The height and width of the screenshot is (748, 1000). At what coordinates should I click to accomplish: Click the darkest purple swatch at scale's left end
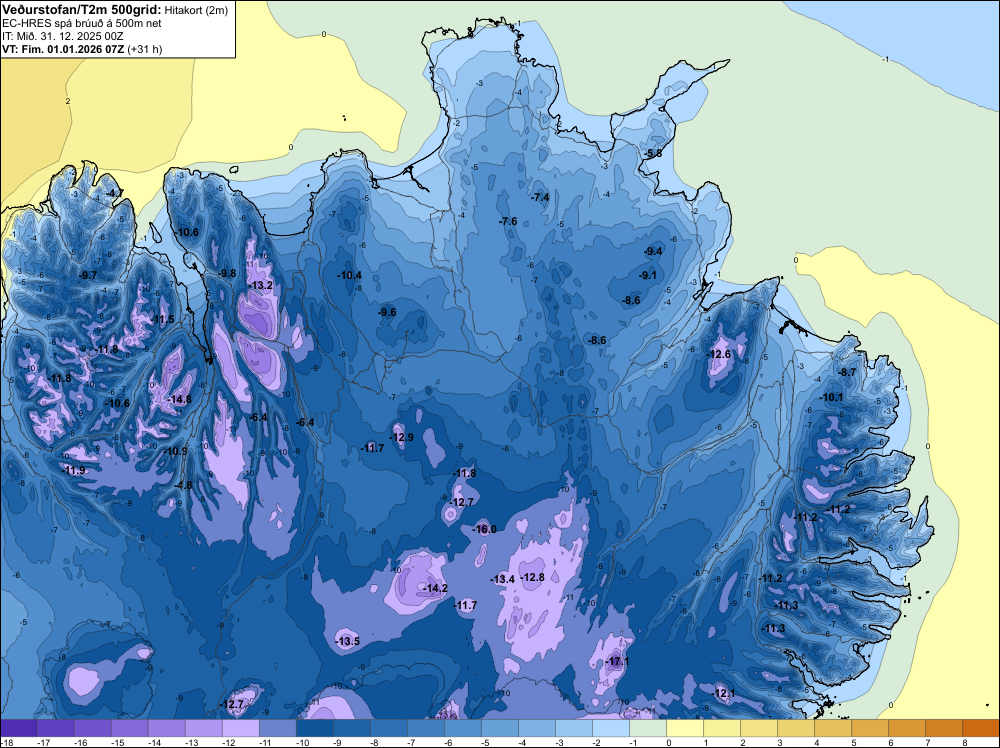coord(18,728)
